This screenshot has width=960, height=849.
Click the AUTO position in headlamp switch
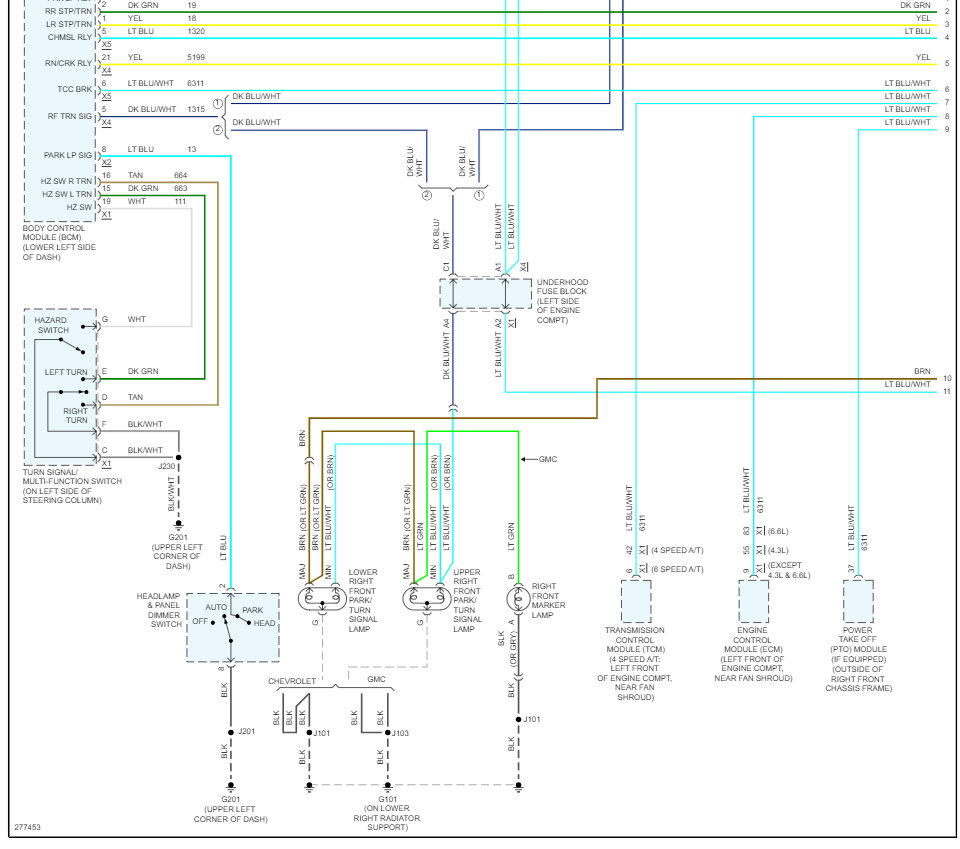pos(216,607)
